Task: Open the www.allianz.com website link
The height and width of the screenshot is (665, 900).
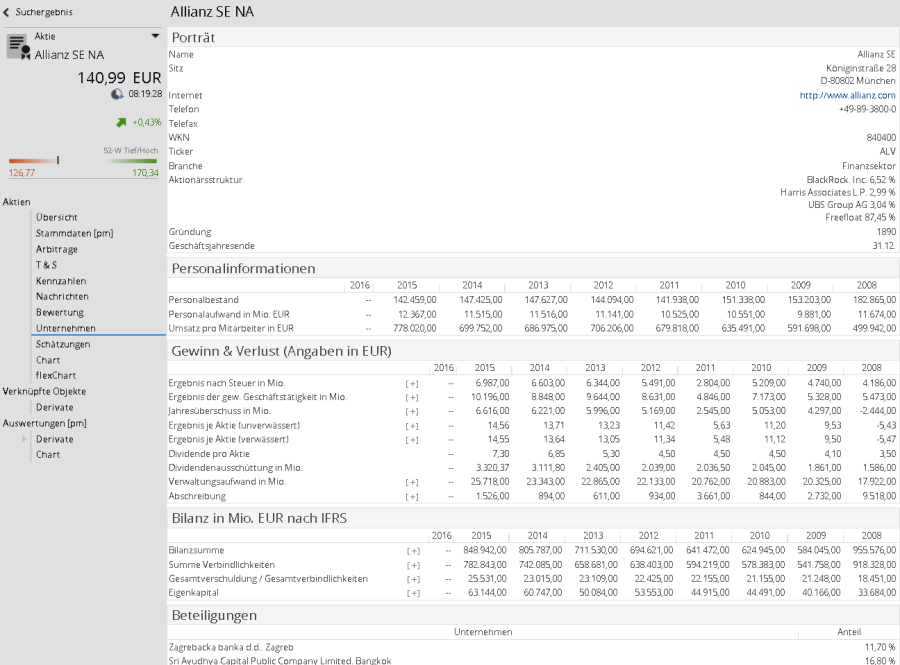Action: 847,95
